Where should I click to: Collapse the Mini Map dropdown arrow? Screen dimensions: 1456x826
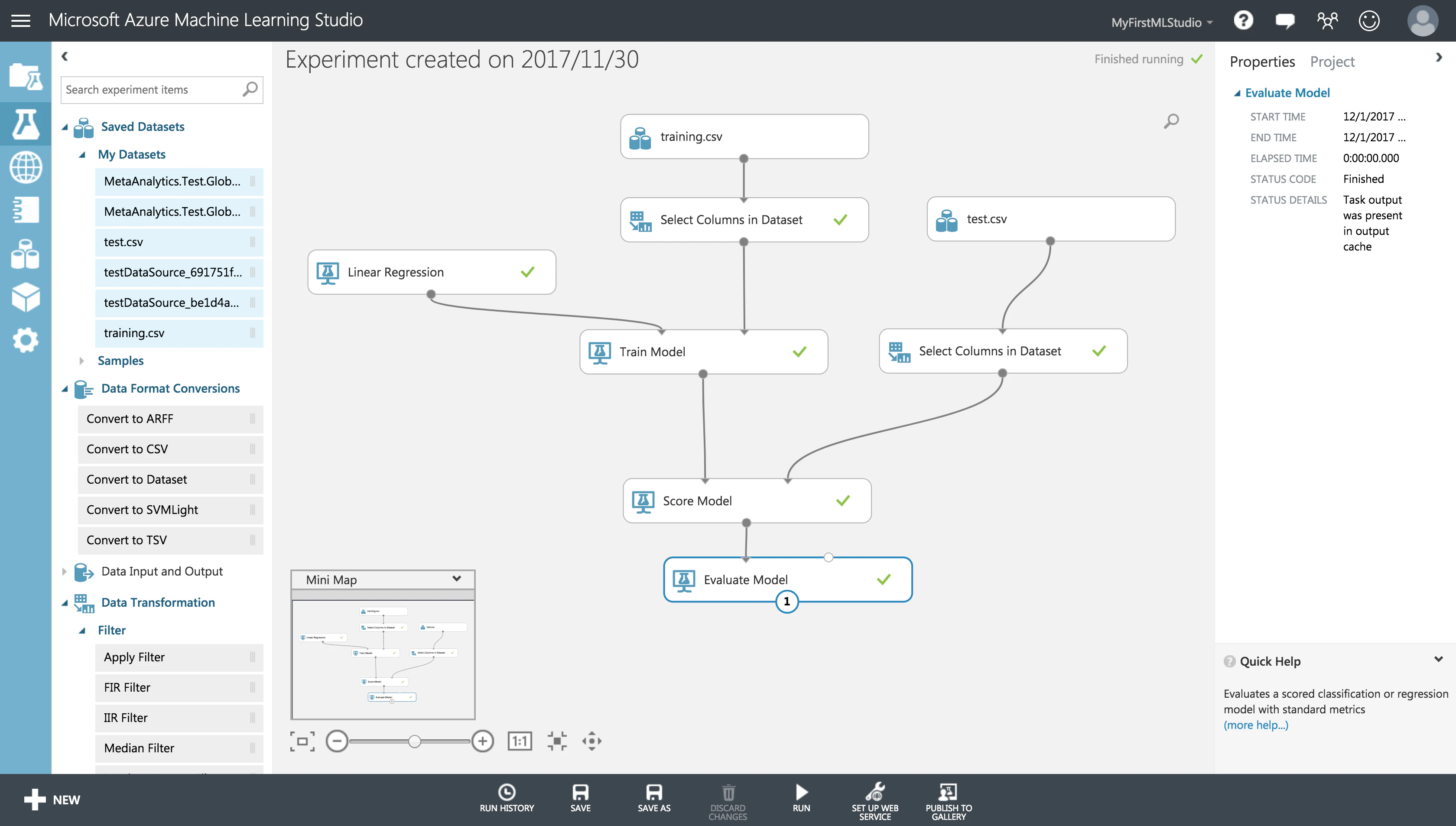pyautogui.click(x=457, y=579)
